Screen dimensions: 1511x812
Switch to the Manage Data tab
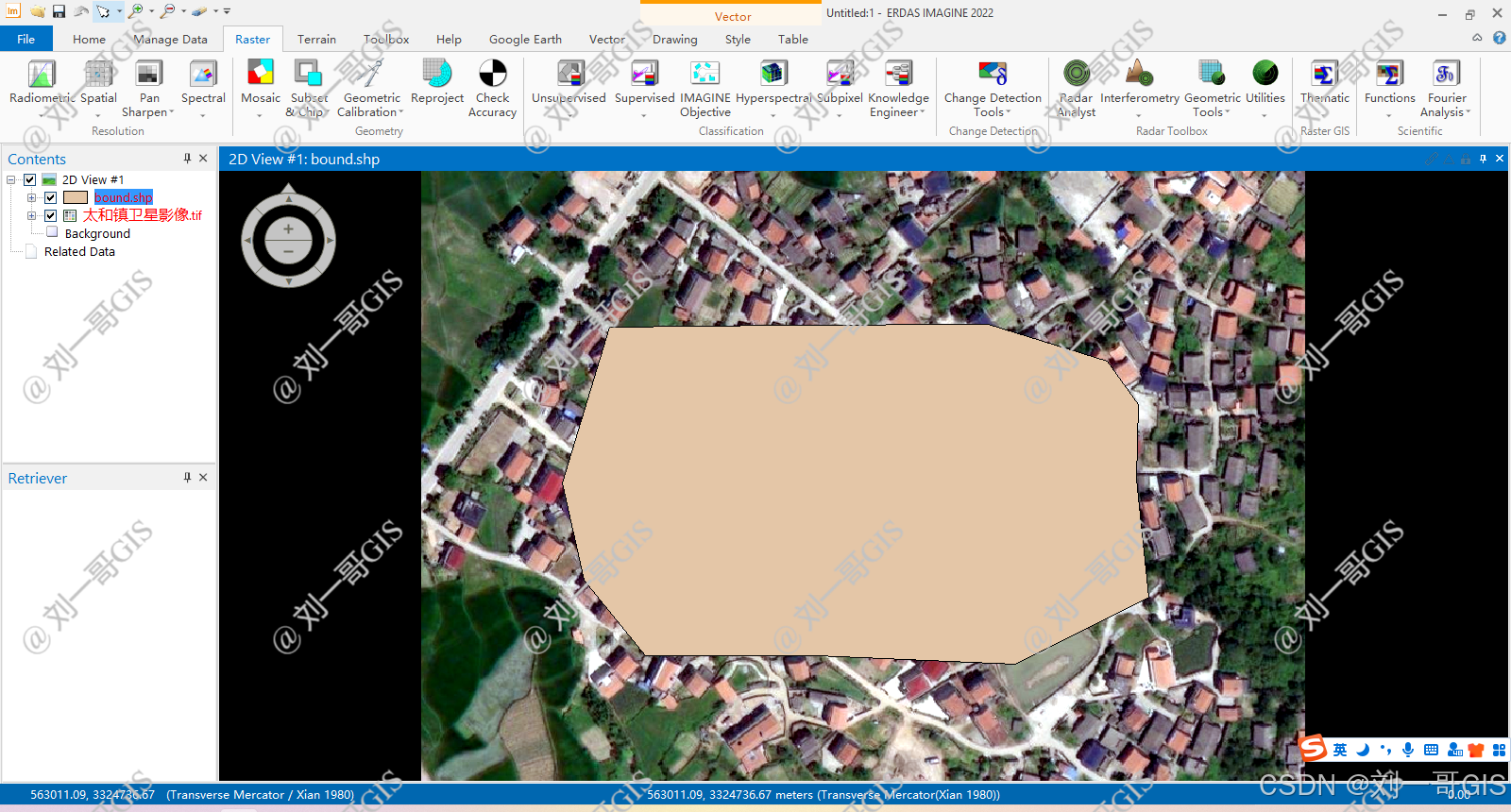tap(170, 39)
